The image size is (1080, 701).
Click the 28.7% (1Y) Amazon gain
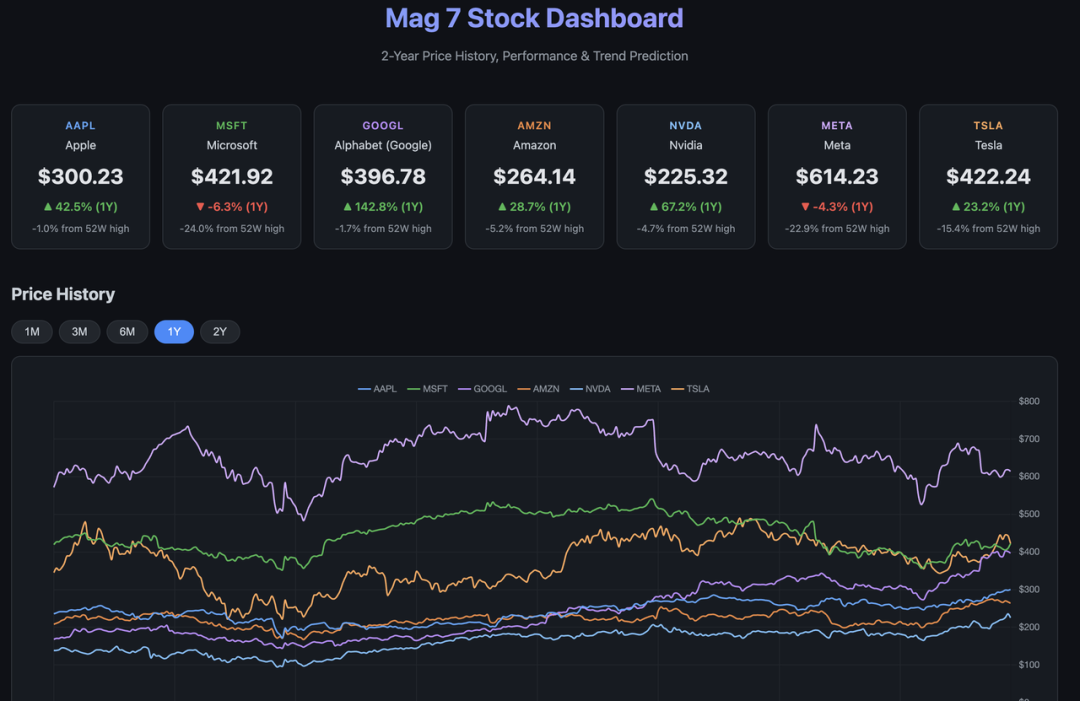click(x=534, y=207)
